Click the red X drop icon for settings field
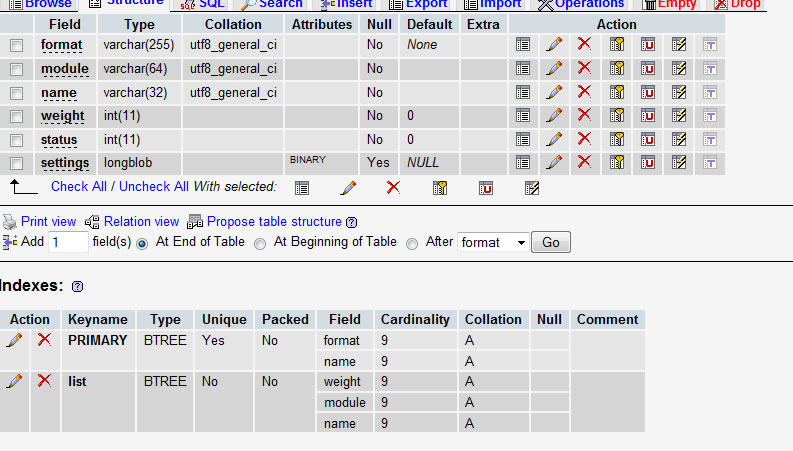 [584, 162]
